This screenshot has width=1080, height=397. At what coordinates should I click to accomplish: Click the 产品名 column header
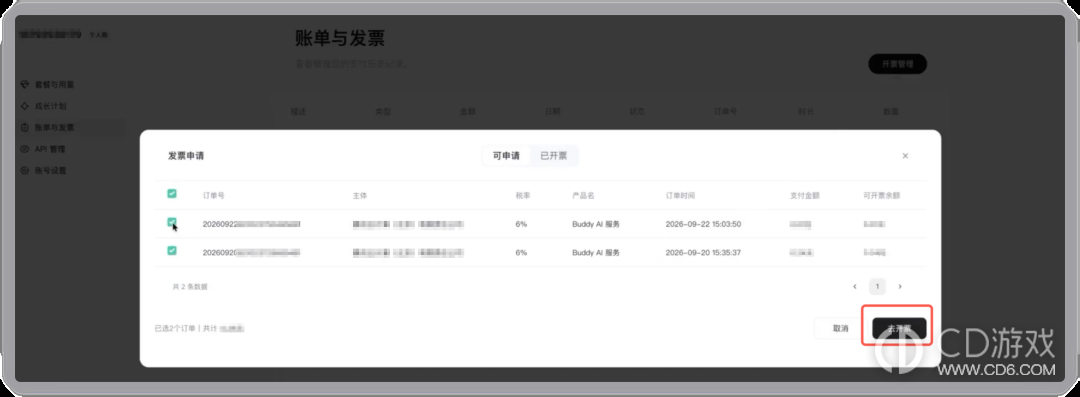click(583, 196)
